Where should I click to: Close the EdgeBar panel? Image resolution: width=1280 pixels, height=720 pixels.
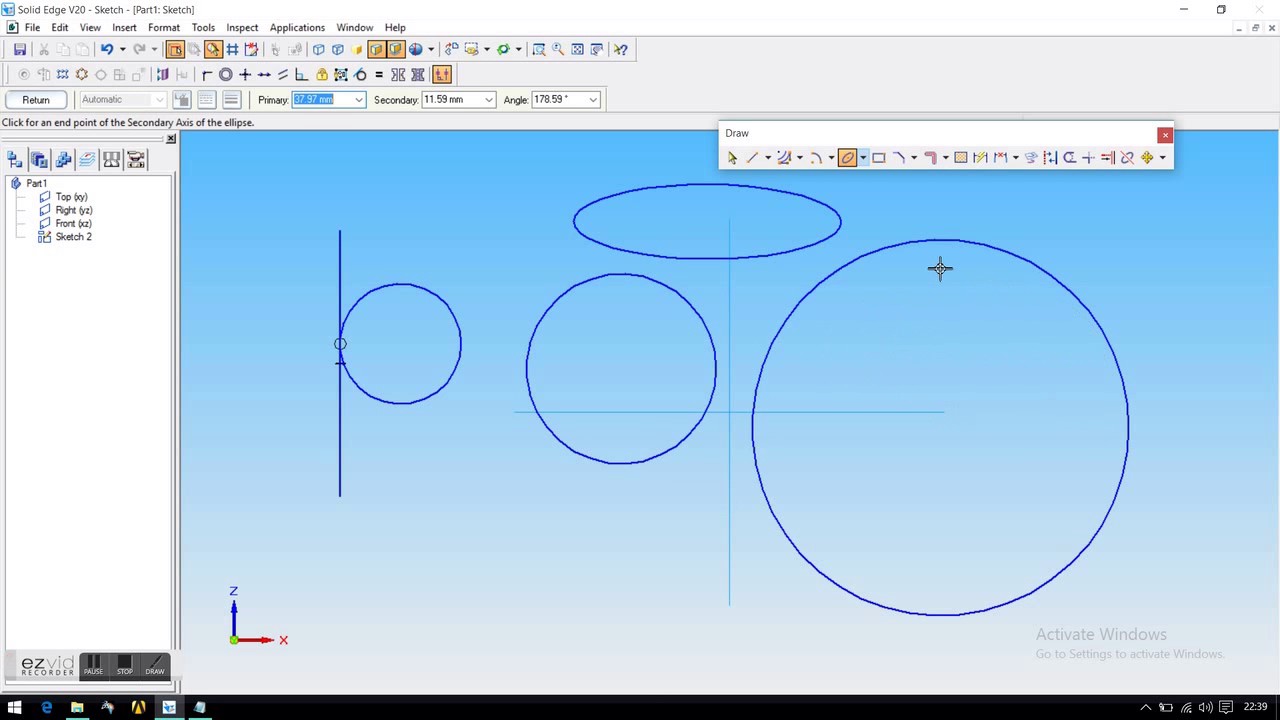pyautogui.click(x=171, y=138)
